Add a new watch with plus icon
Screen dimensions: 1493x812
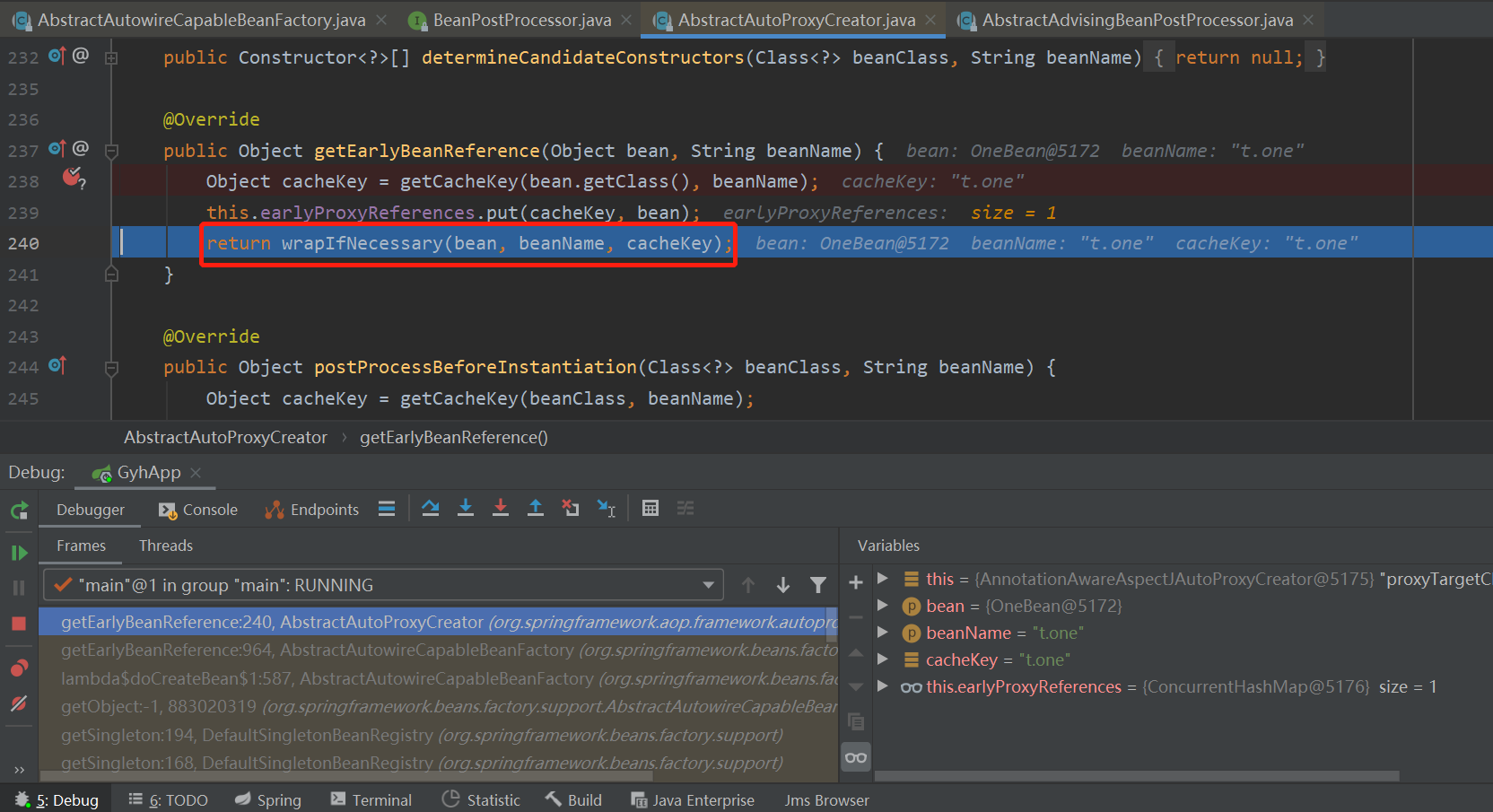coord(856,582)
